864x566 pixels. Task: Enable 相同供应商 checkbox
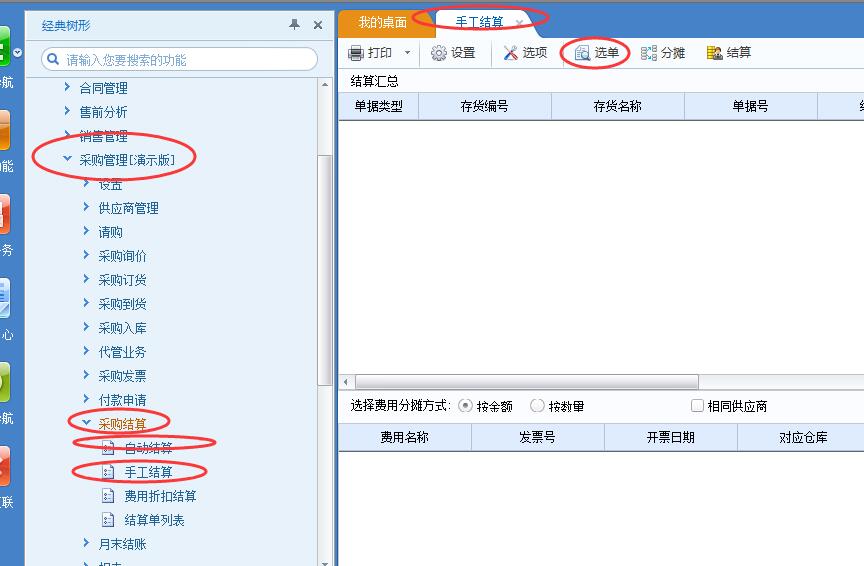[x=698, y=406]
